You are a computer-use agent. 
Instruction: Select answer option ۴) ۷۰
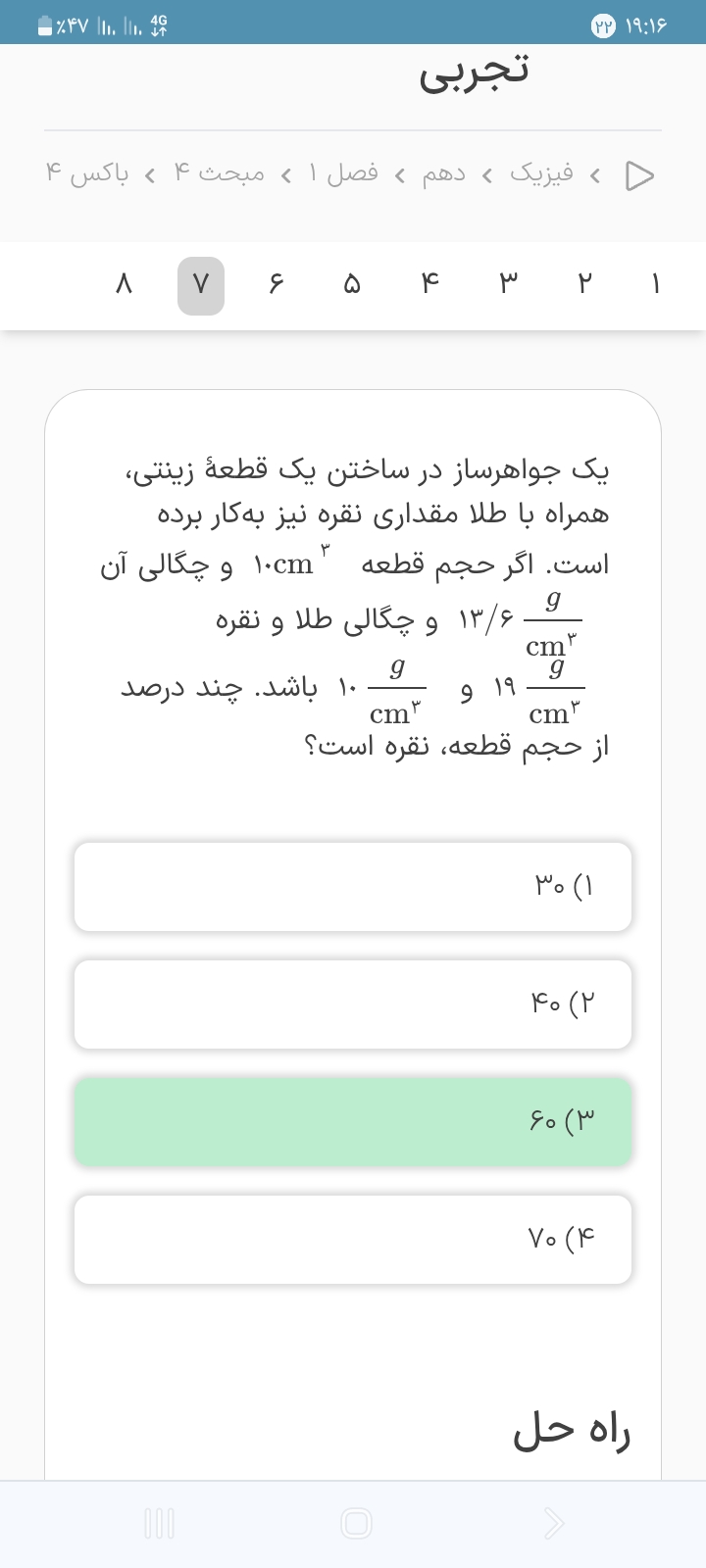(x=353, y=1240)
